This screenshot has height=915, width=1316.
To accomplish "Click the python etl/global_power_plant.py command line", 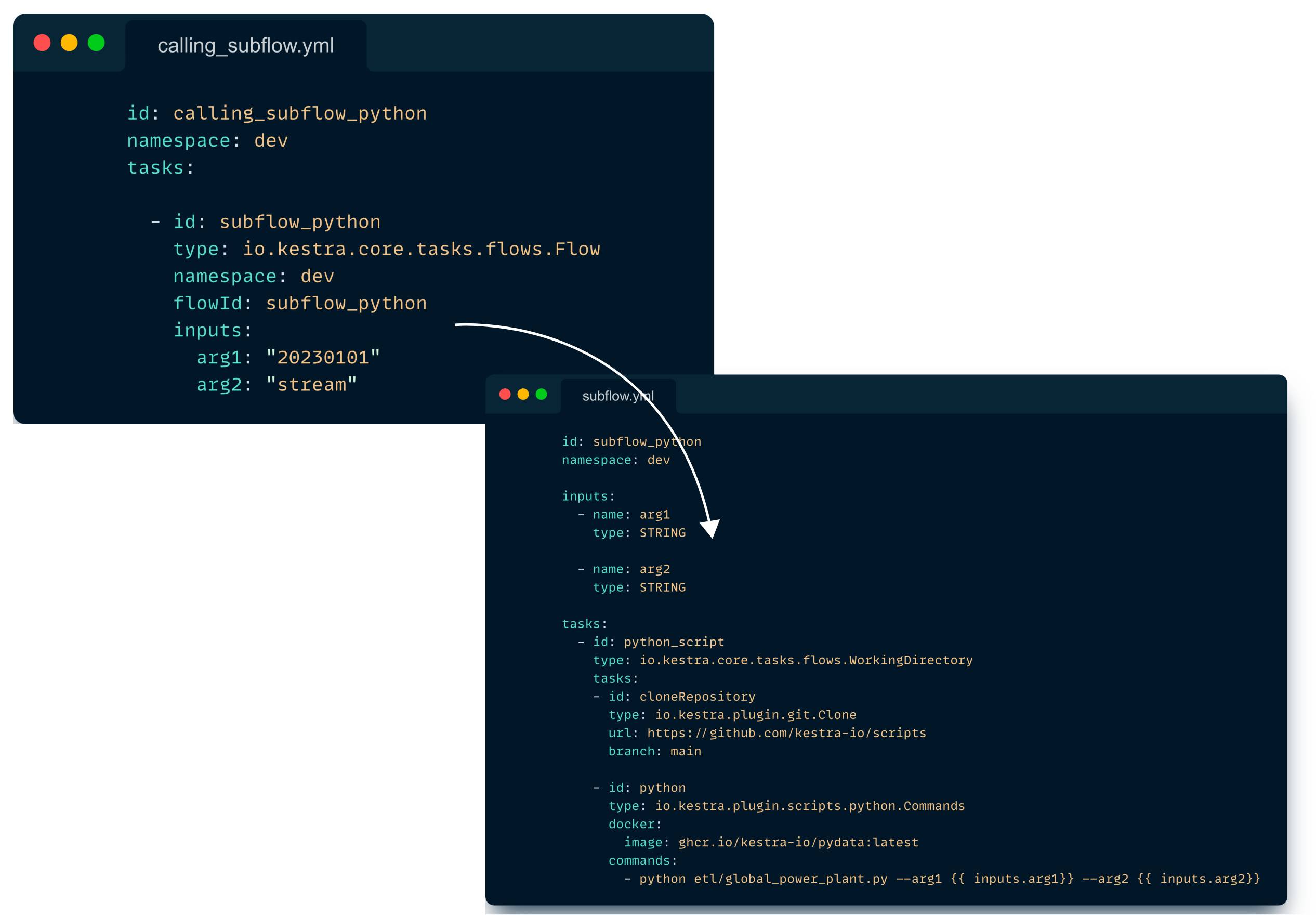I will [x=942, y=880].
